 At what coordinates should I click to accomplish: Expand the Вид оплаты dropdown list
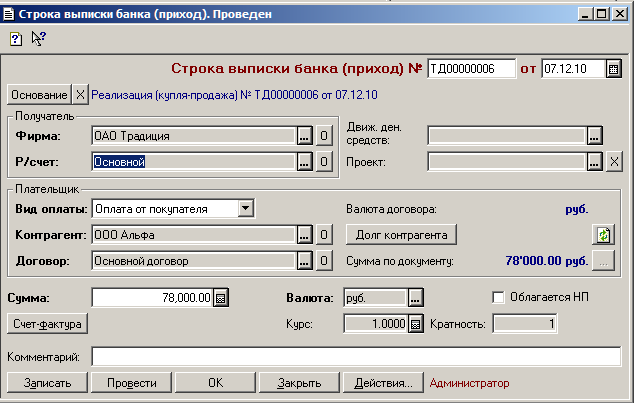(245, 209)
